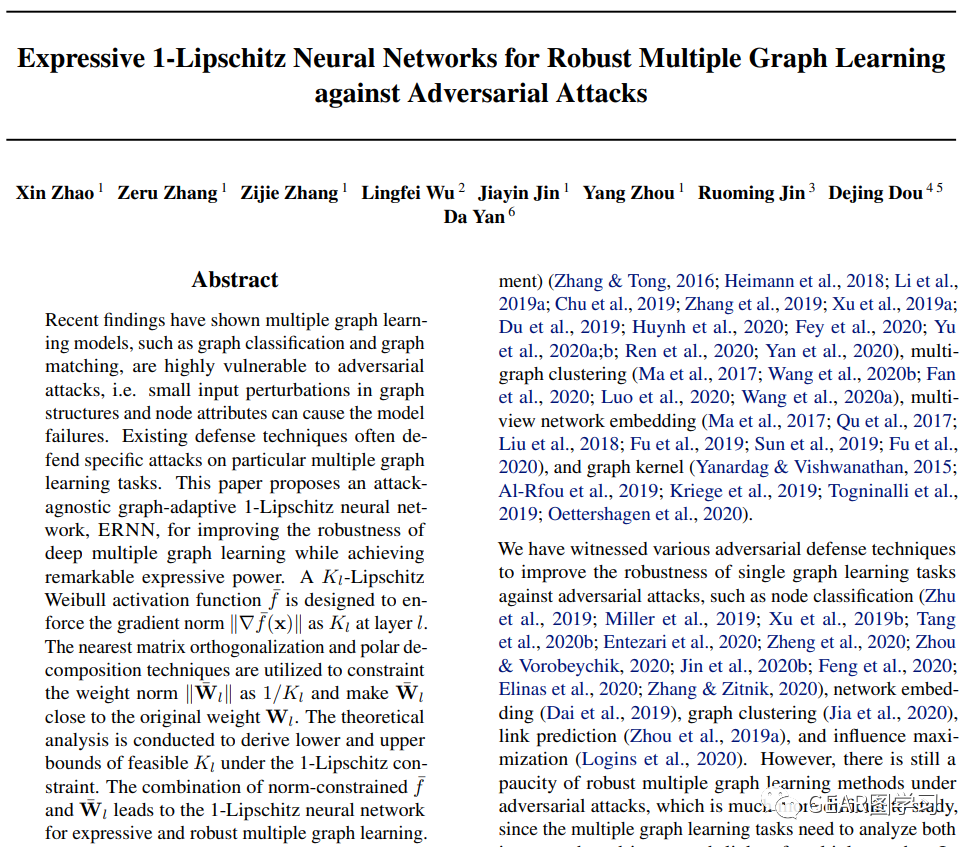971x847 pixels.
Task: Open the Logins et al., 2020 citation
Action: (661, 759)
